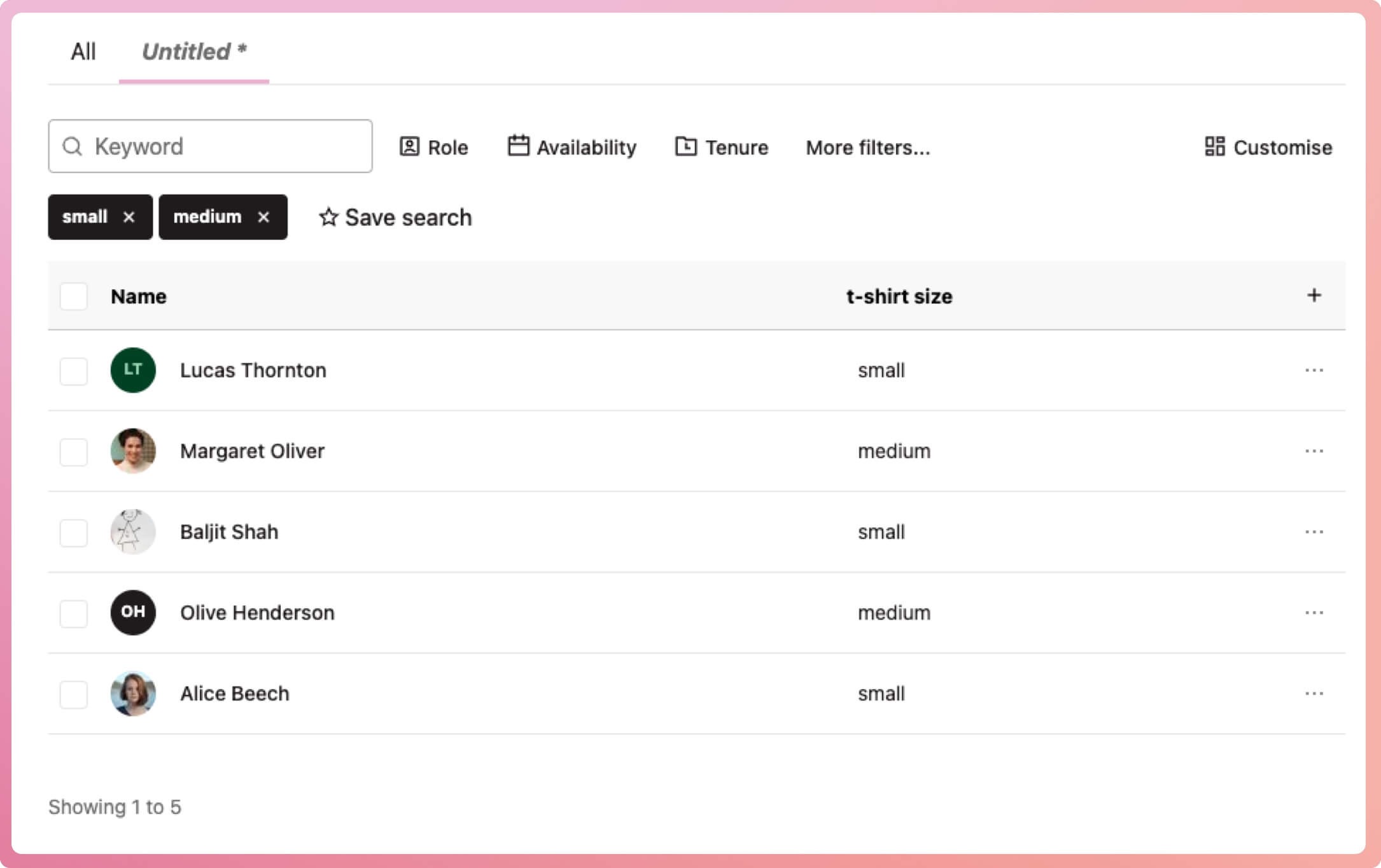Expand the Availability filter
This screenshot has height=868, width=1381.
[x=571, y=147]
